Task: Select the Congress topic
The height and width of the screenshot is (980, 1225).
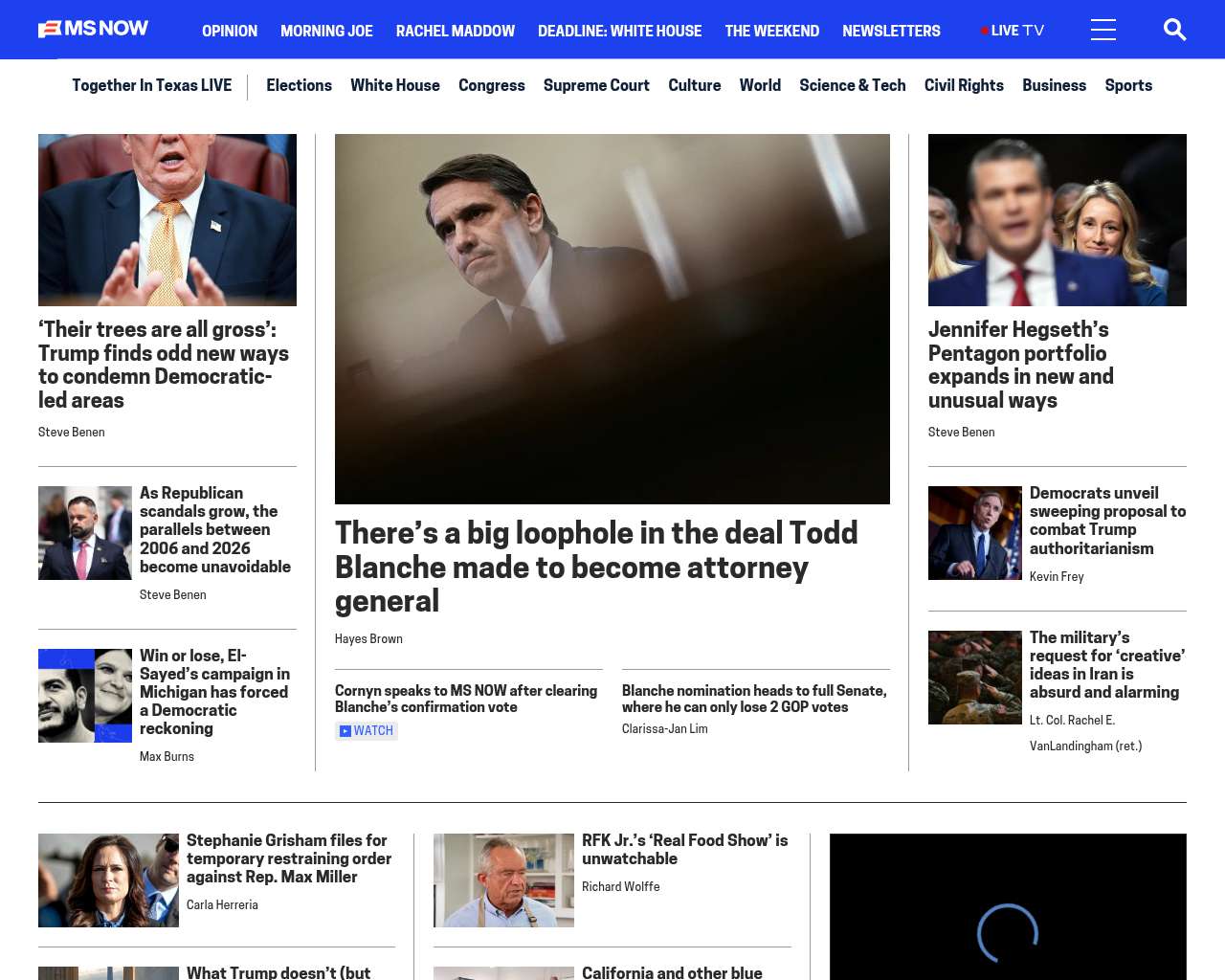Action: click(492, 85)
